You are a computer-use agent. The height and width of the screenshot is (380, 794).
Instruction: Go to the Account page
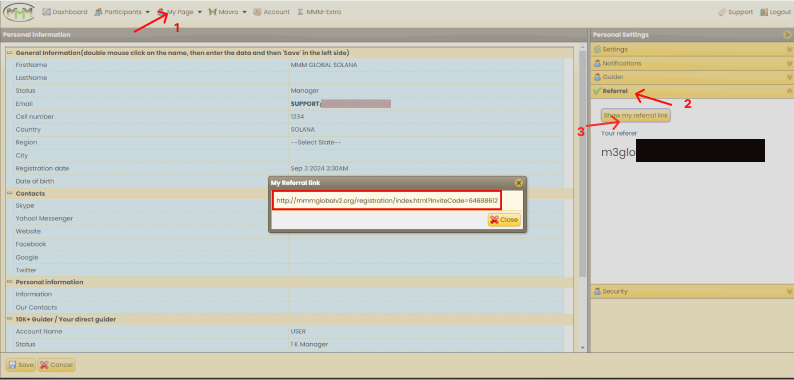coord(271,12)
